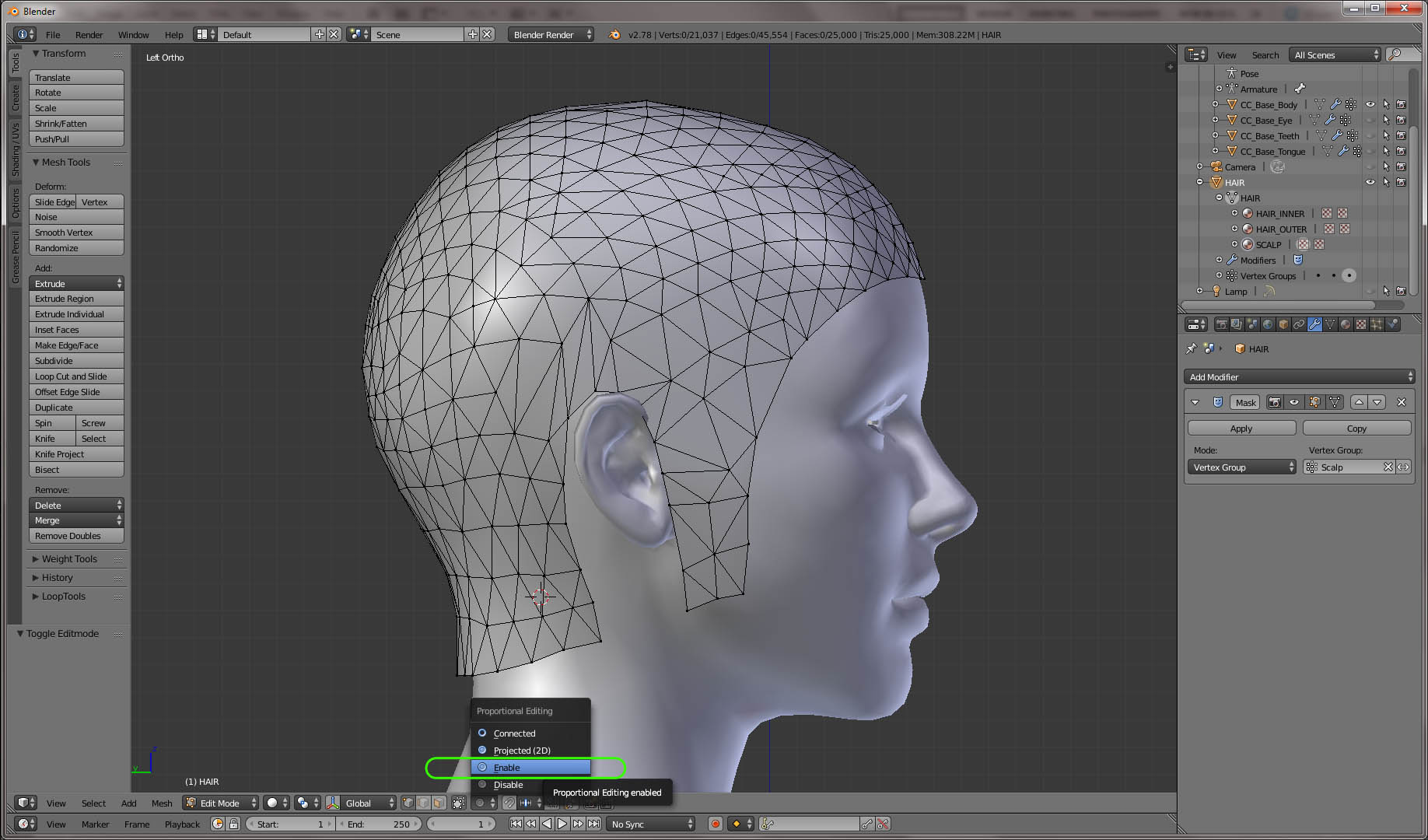Open the No Sync playback dropdown
The width and height of the screenshot is (1428, 840).
point(651,824)
